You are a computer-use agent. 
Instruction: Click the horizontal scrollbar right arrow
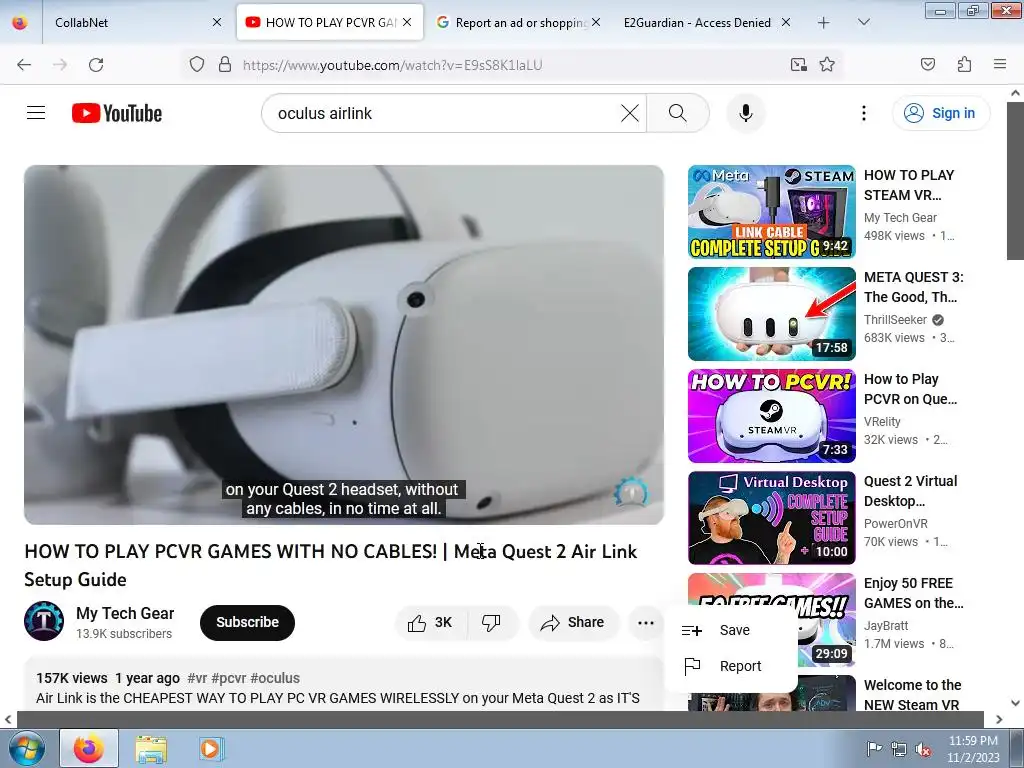(x=999, y=720)
